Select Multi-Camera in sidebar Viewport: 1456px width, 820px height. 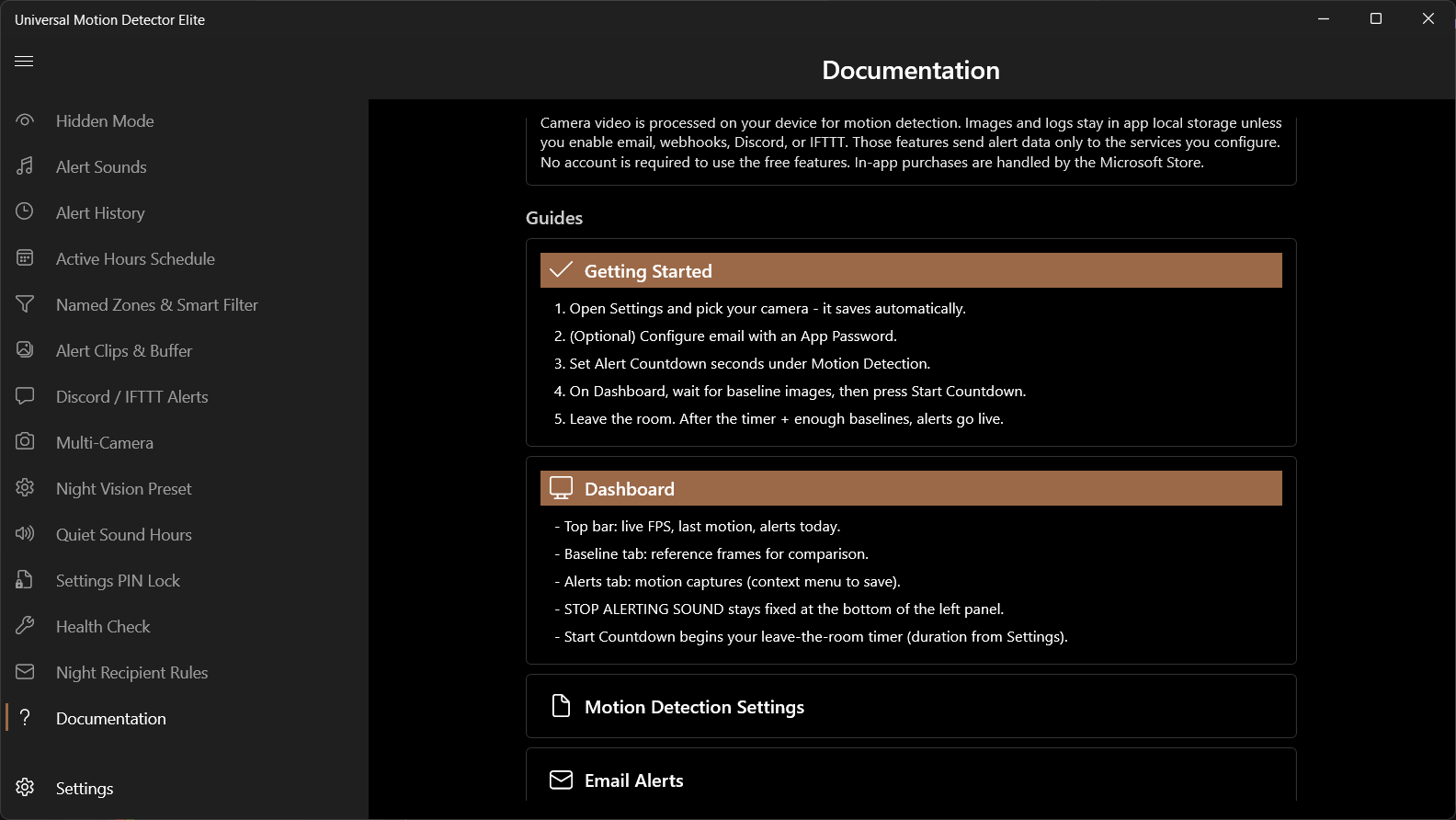tap(184, 442)
